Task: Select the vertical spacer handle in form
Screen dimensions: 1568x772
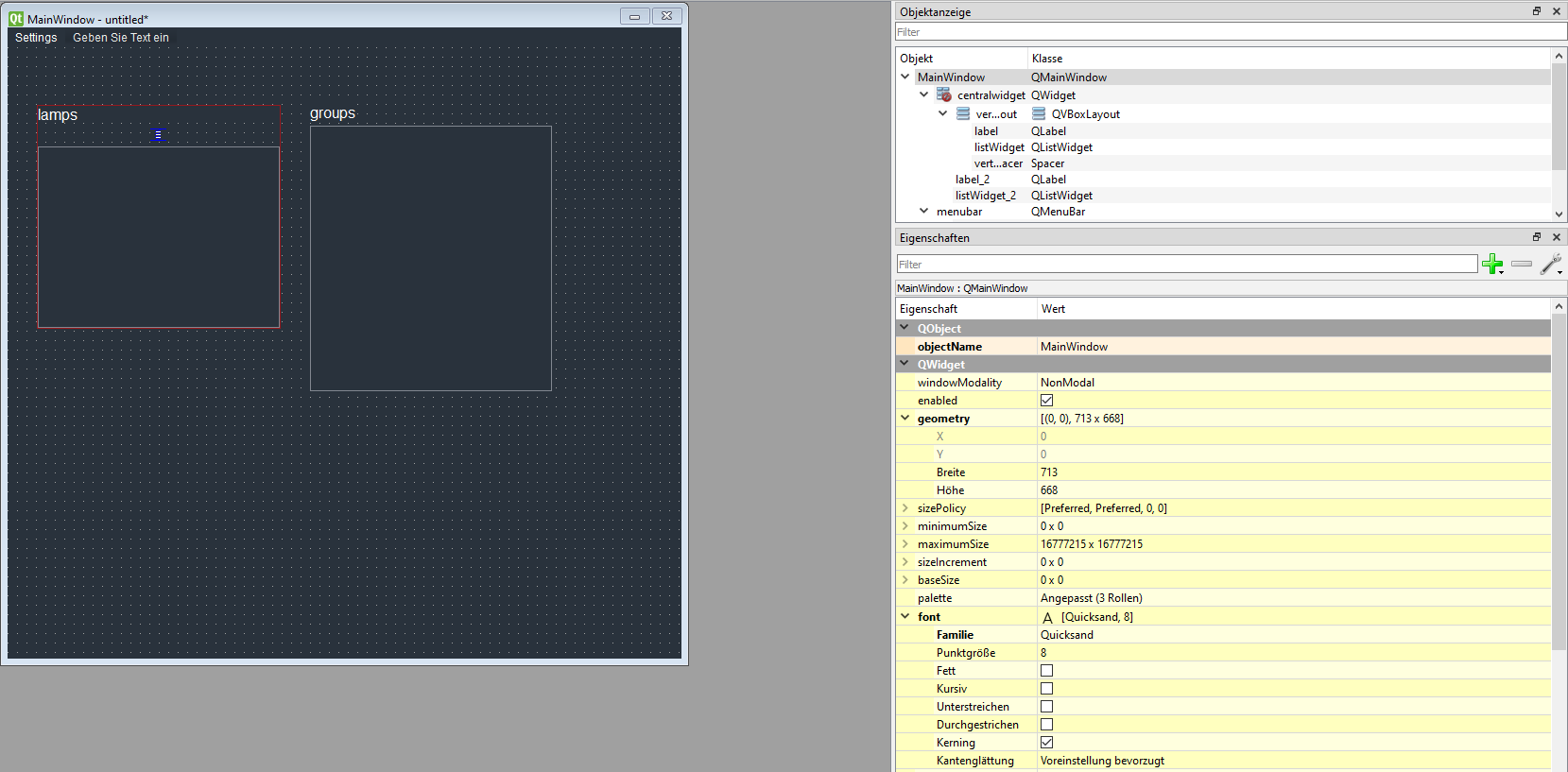Action: point(158,134)
